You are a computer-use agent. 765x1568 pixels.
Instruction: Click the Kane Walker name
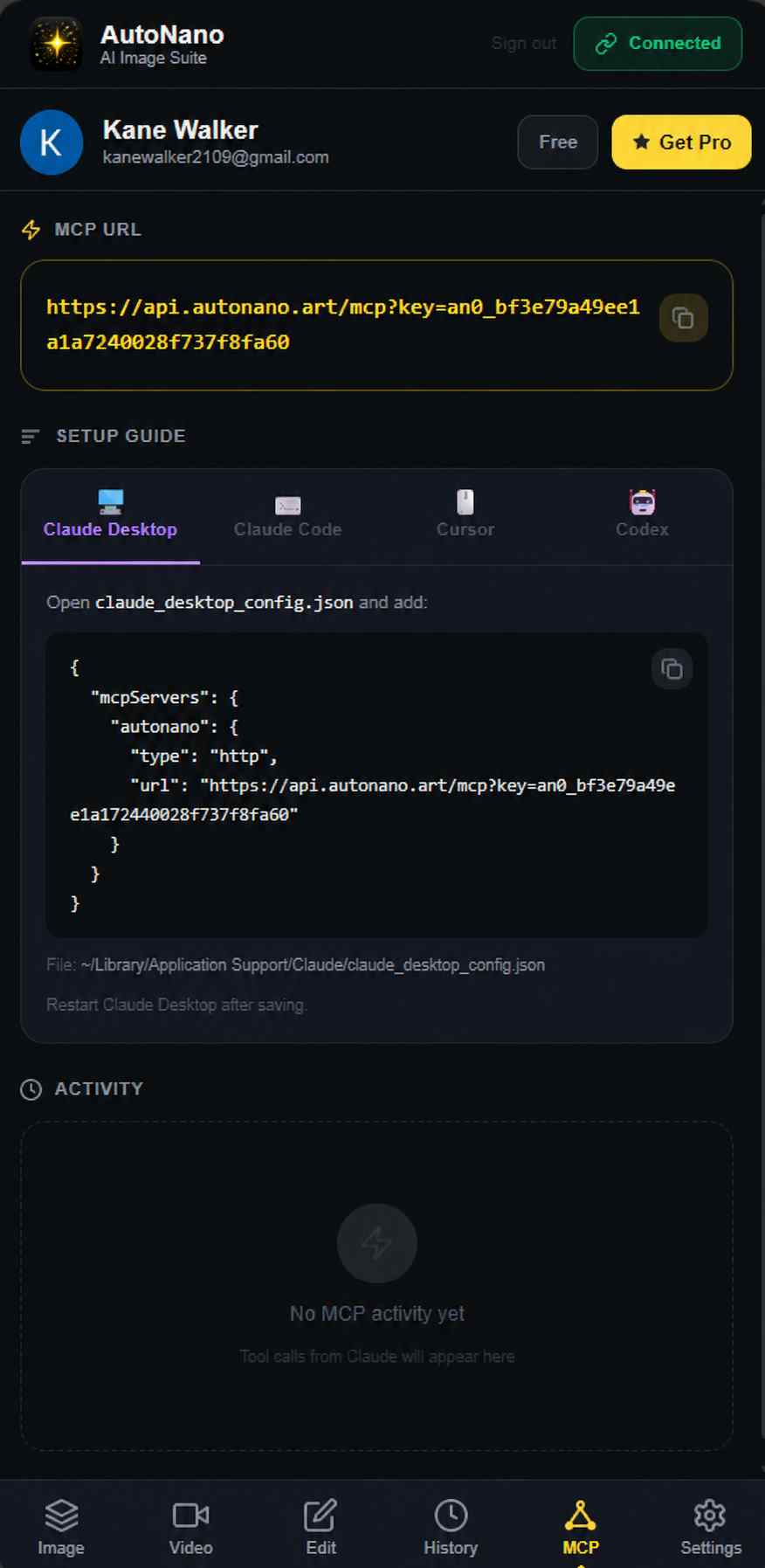click(x=181, y=130)
